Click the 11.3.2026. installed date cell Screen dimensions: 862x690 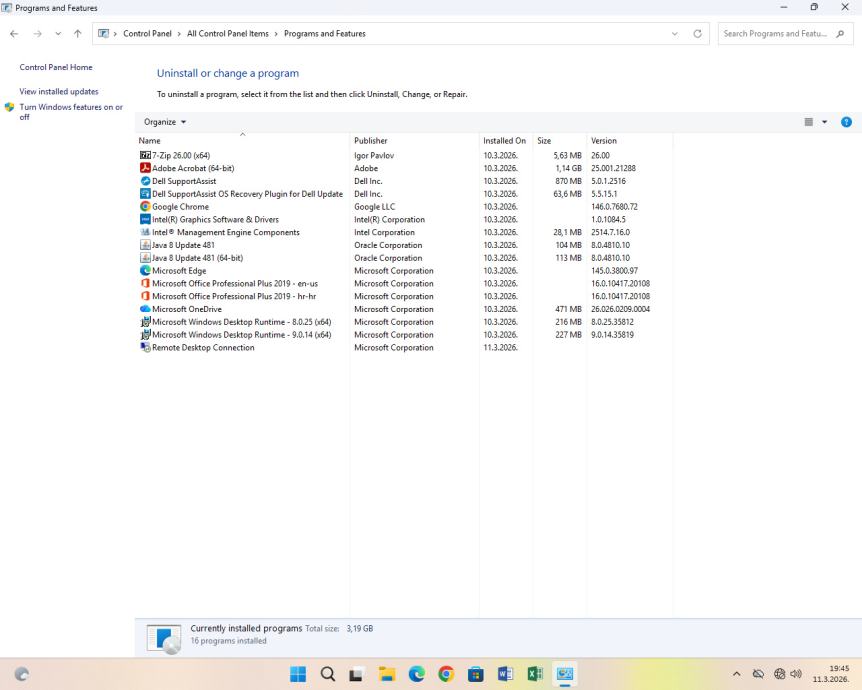point(500,347)
